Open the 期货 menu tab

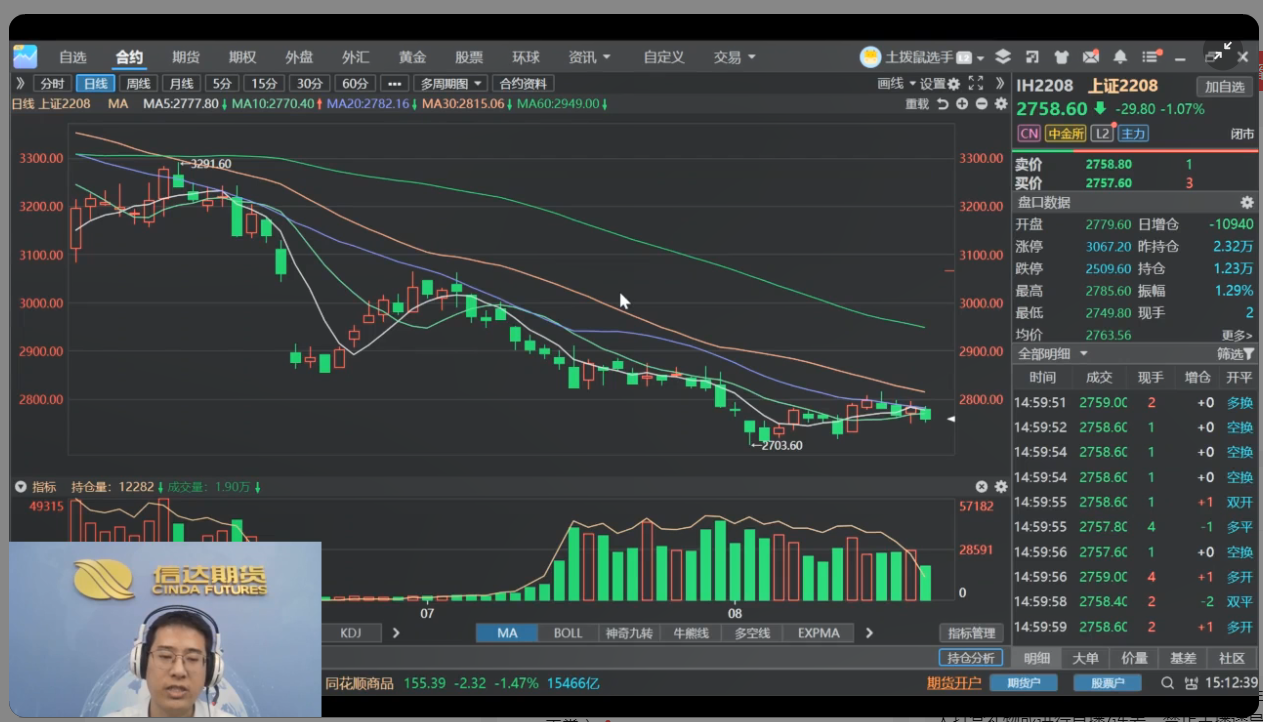tap(186, 57)
